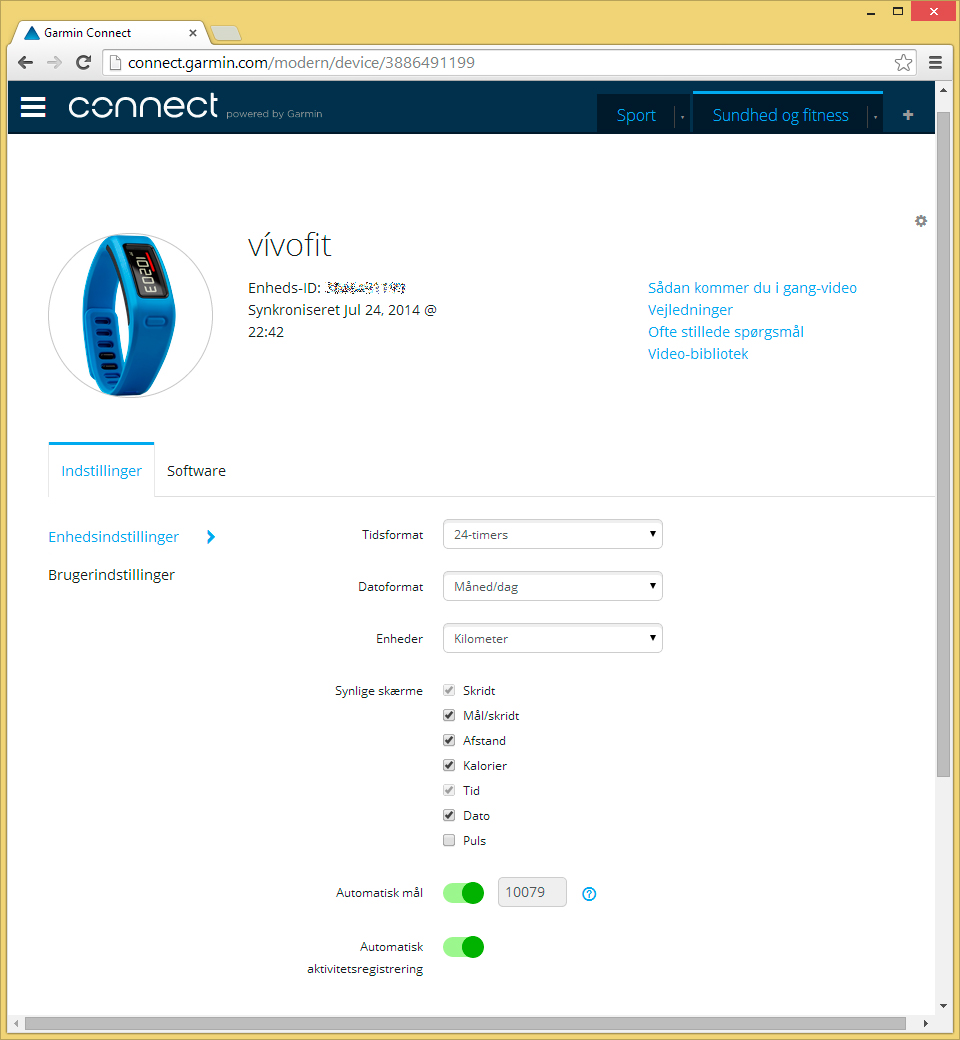The image size is (960, 1040).
Task: Turn off the Automatisk mål switch
Action: (x=464, y=893)
